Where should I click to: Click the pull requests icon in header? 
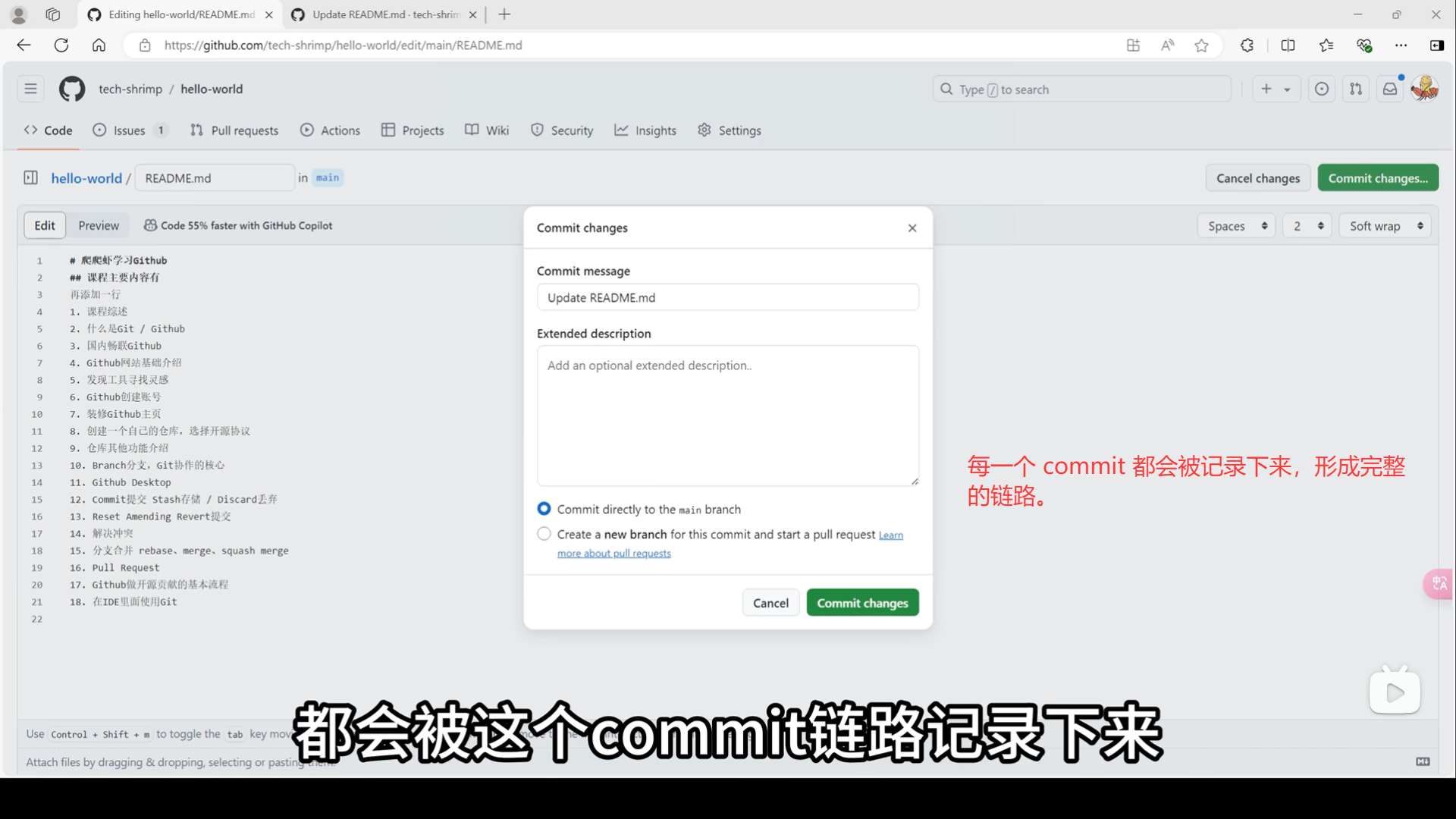tap(1356, 89)
